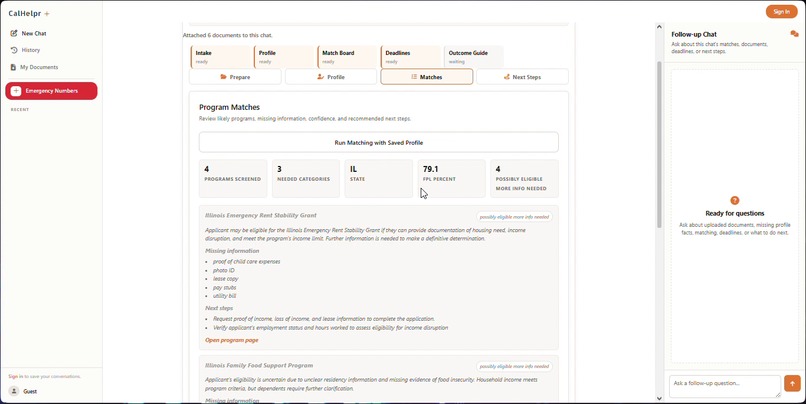
Task: Click the 'photo ID' list item
Action: (x=224, y=270)
